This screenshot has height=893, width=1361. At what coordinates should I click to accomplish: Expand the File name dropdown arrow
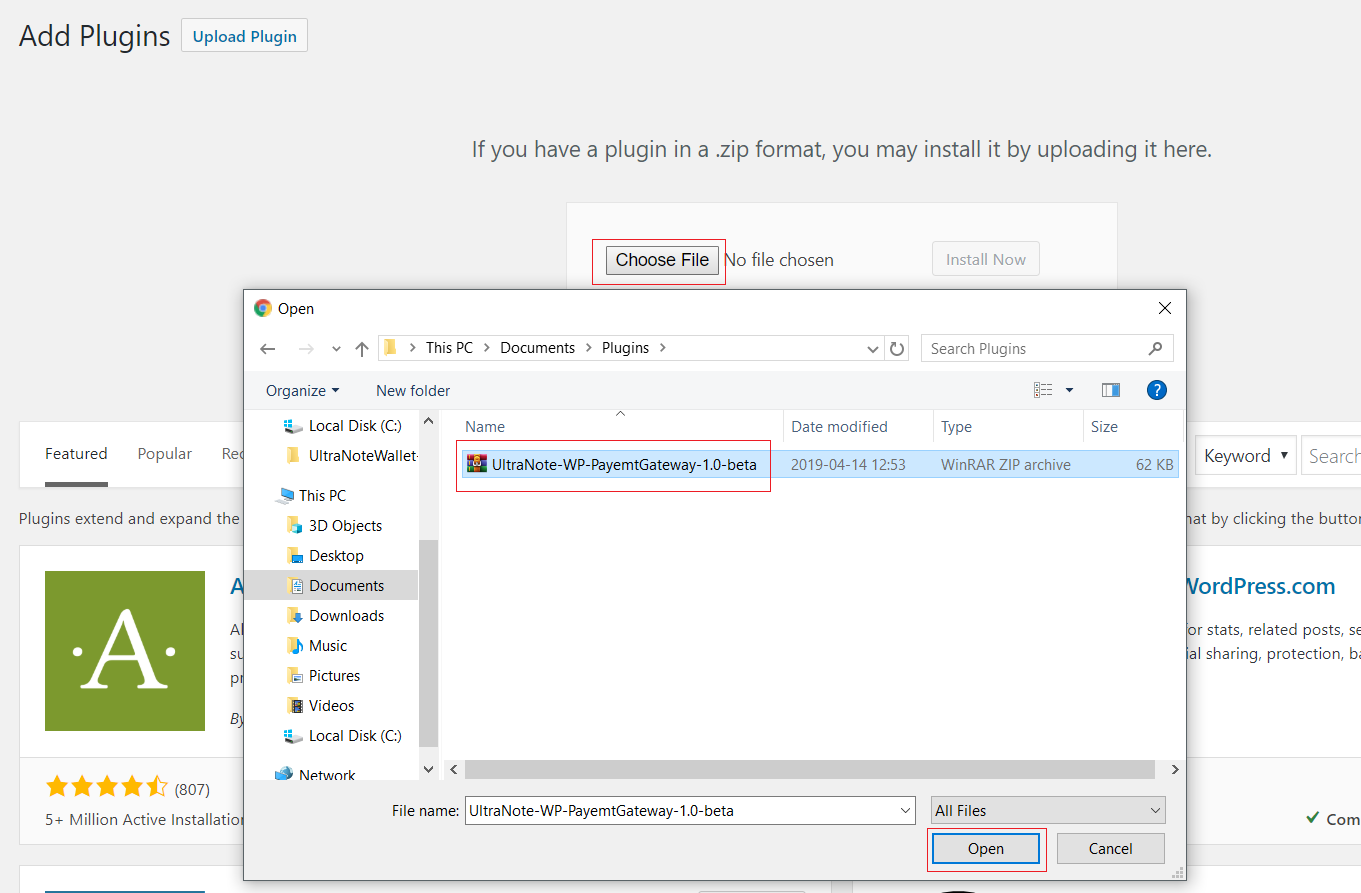906,810
